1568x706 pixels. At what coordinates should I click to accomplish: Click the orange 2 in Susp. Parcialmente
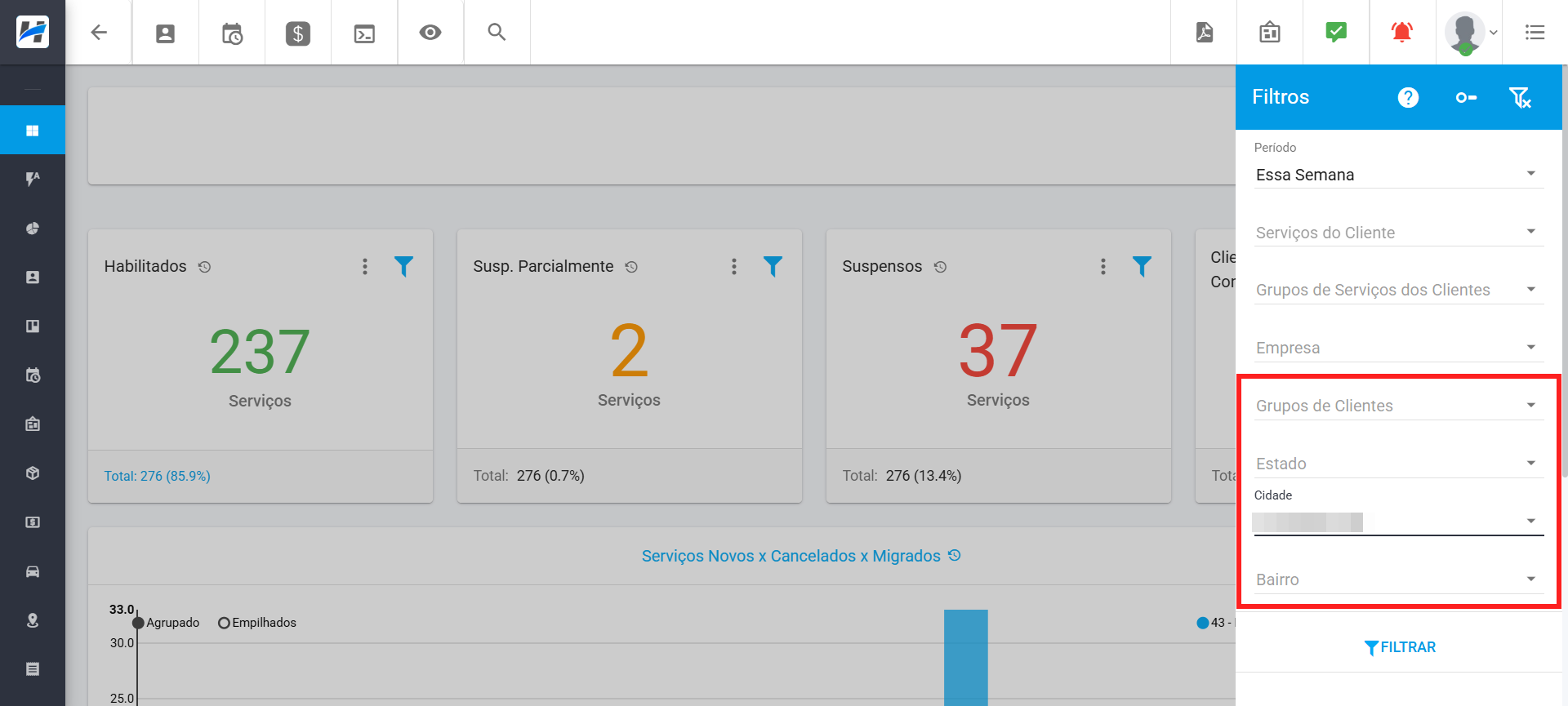629,351
